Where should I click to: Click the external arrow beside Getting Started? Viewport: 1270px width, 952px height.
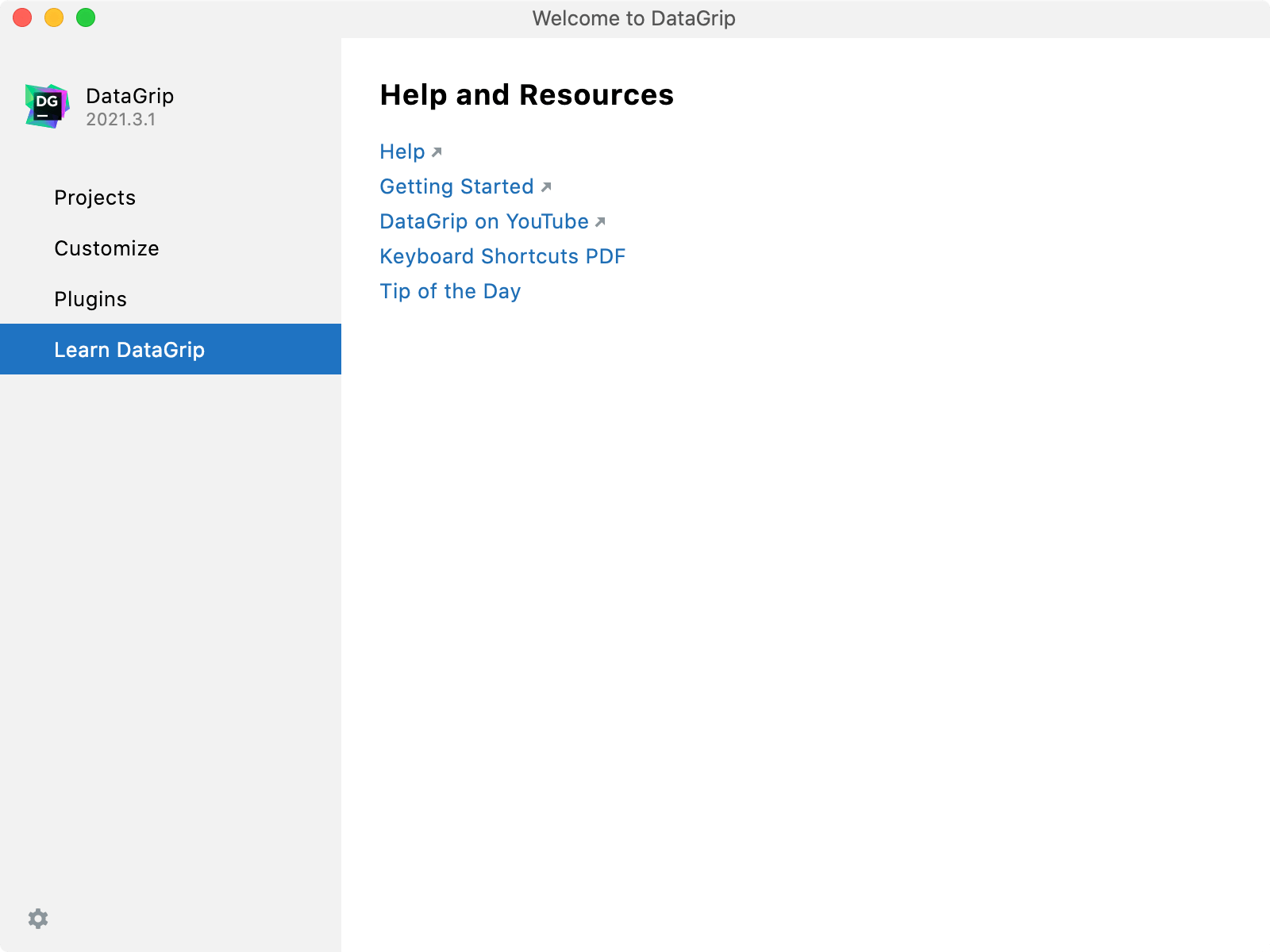tap(546, 187)
